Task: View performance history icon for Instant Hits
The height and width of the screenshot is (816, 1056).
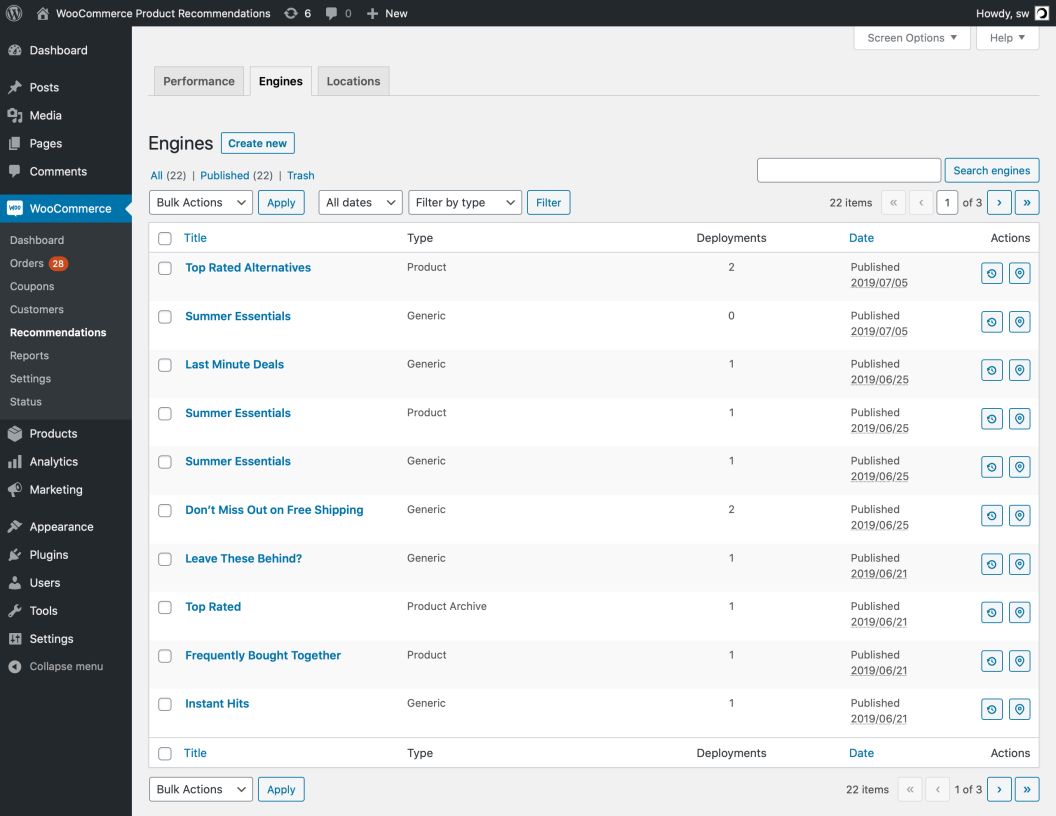Action: coord(991,708)
